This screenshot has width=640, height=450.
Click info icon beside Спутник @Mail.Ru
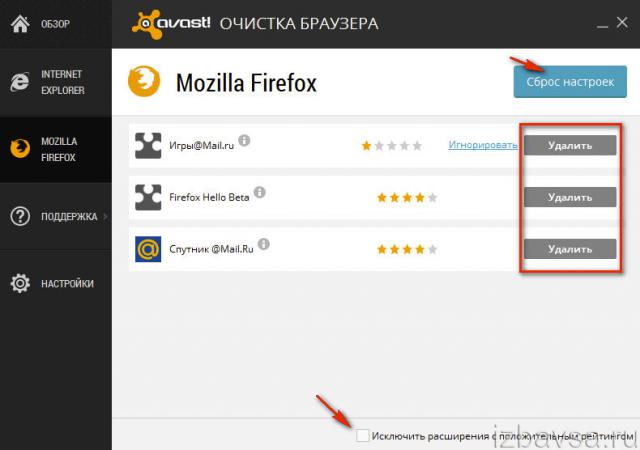[x=264, y=244]
